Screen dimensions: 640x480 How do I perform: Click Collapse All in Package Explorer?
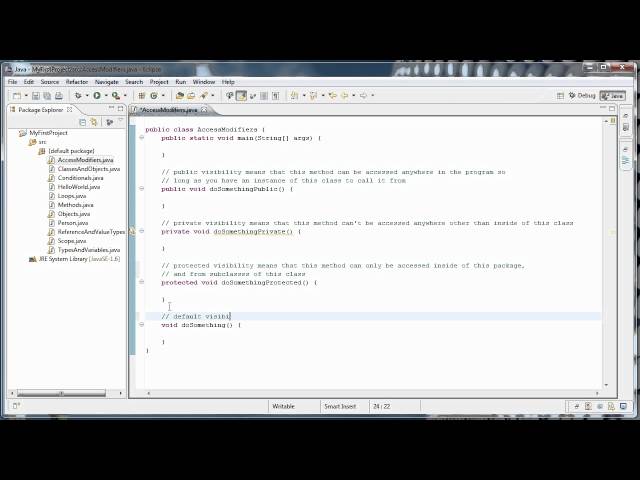click(82, 122)
